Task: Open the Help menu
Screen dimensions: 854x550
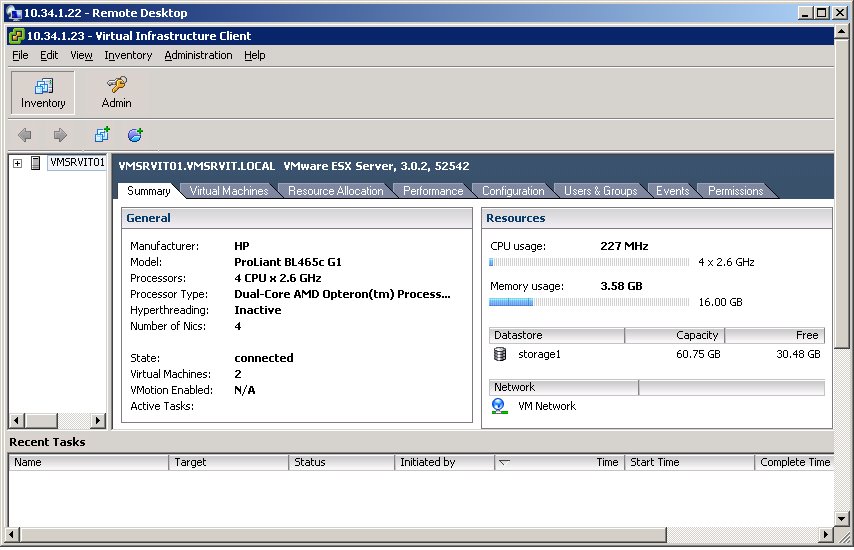Action: click(x=254, y=56)
